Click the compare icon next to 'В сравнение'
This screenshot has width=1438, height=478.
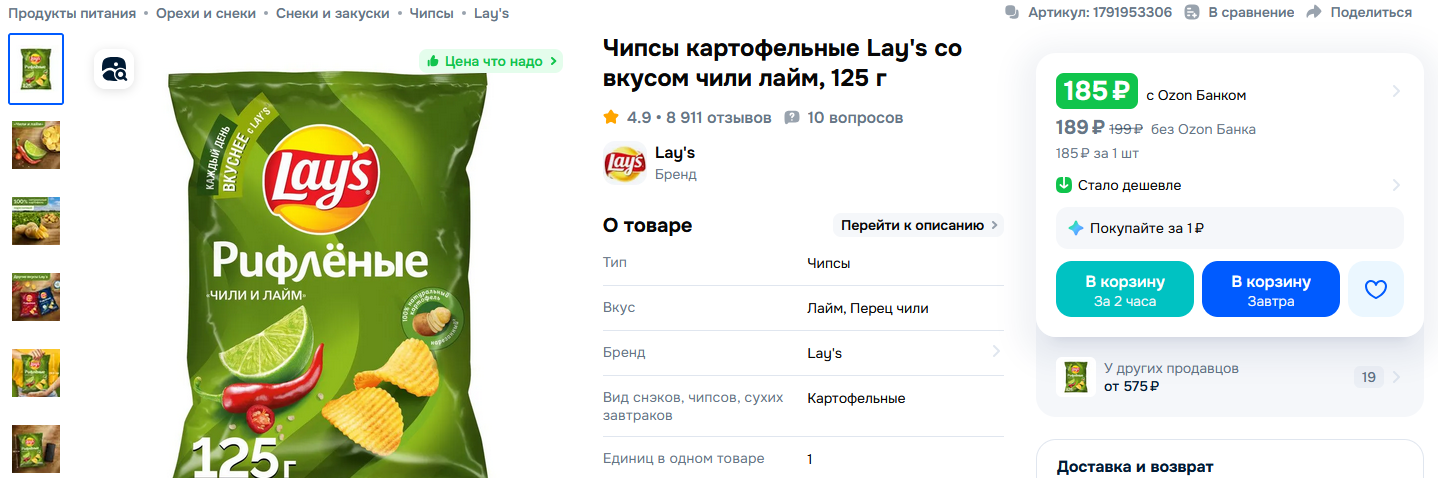coord(1192,12)
